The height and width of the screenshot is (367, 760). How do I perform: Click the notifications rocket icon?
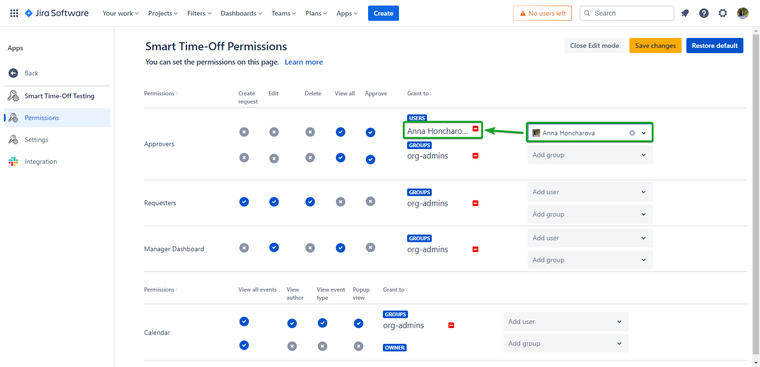(685, 13)
